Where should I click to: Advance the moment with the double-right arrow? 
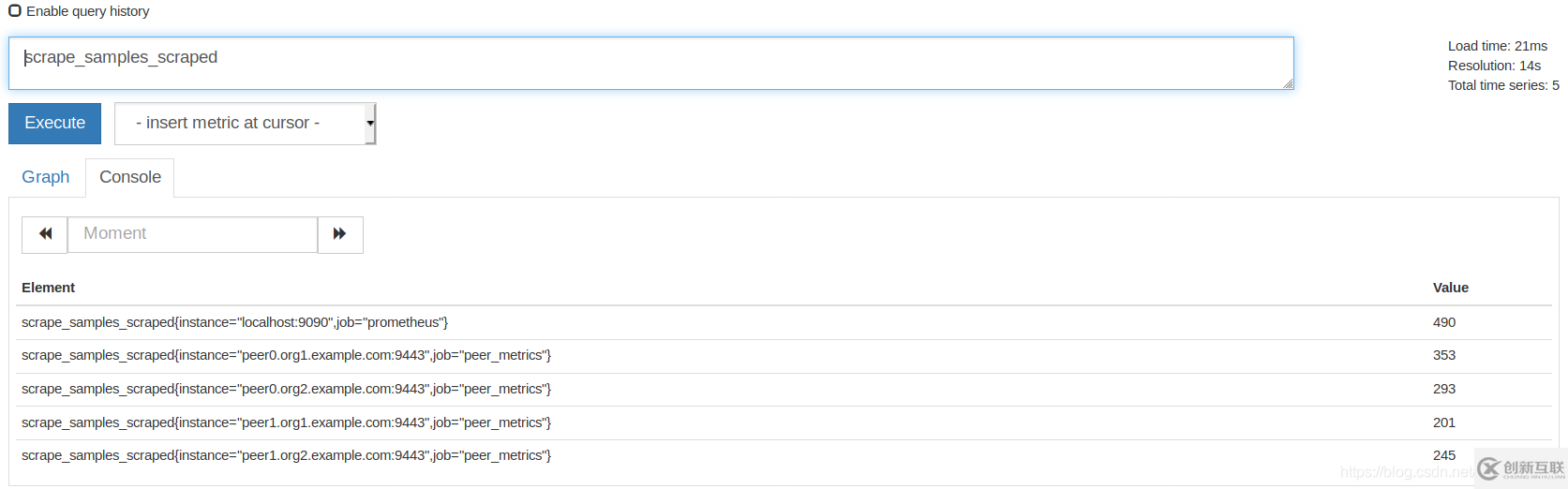point(340,234)
